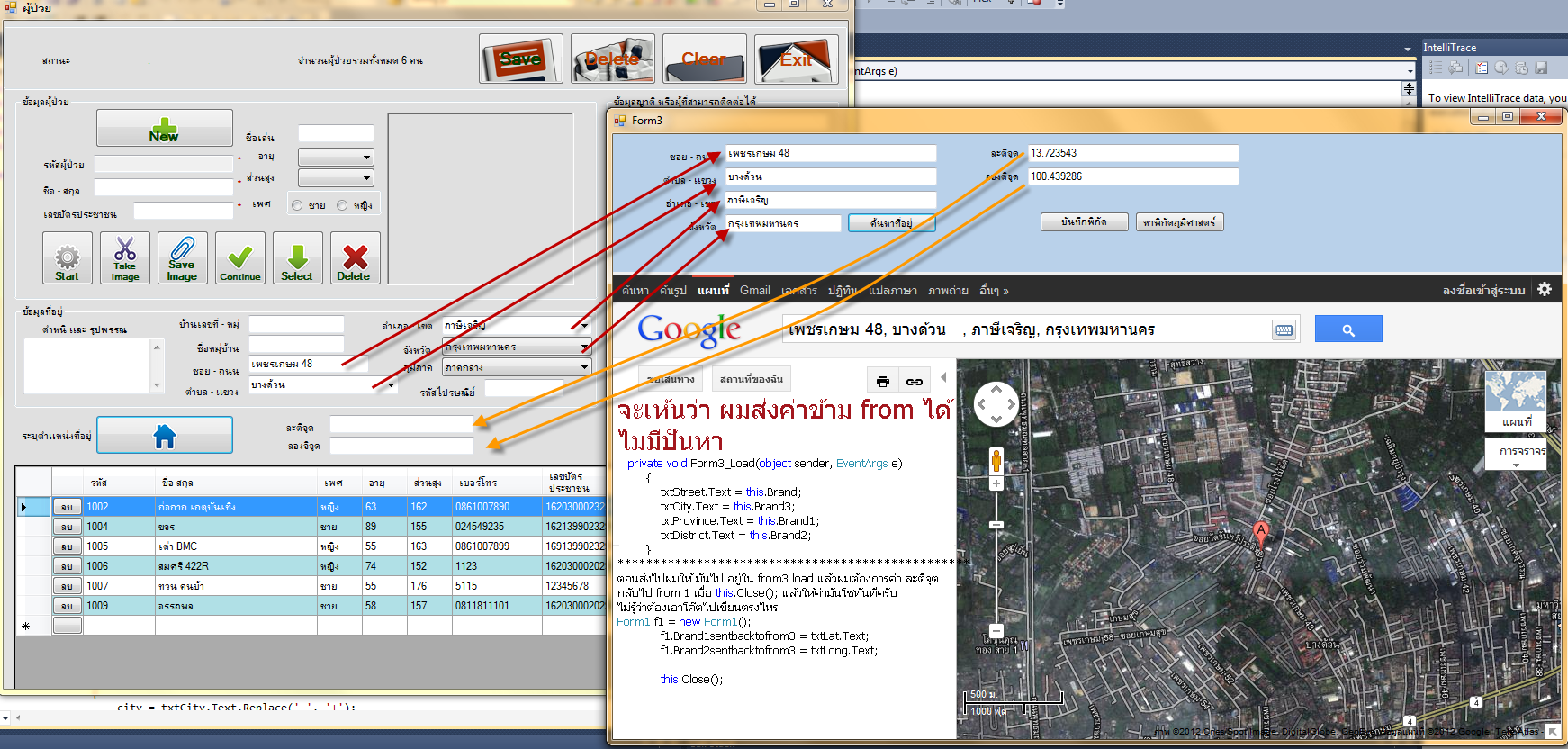Click the map zoom out minus button
The width and height of the screenshot is (1568, 749).
click(996, 631)
